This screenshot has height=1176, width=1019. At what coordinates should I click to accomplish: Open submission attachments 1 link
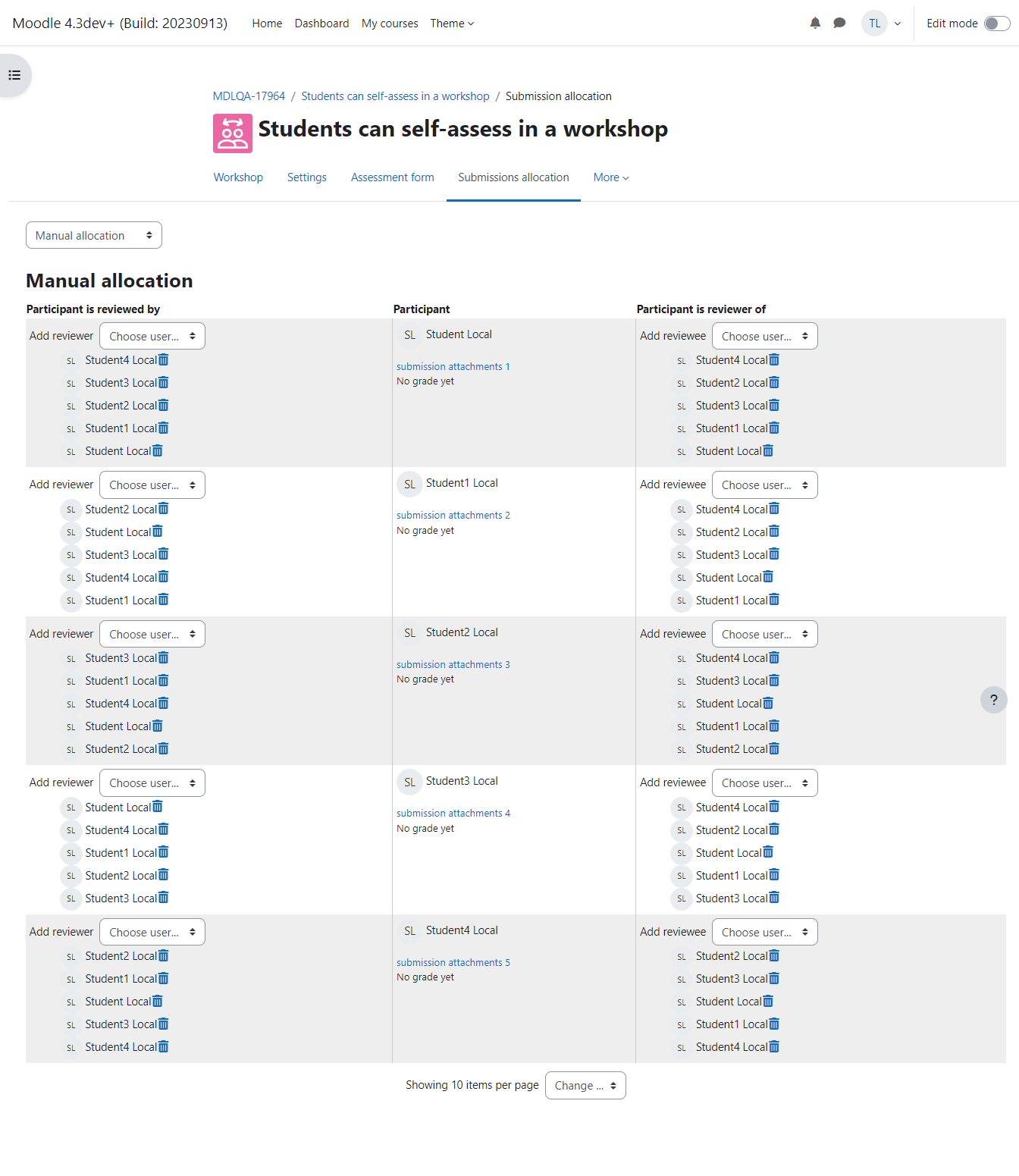click(453, 366)
